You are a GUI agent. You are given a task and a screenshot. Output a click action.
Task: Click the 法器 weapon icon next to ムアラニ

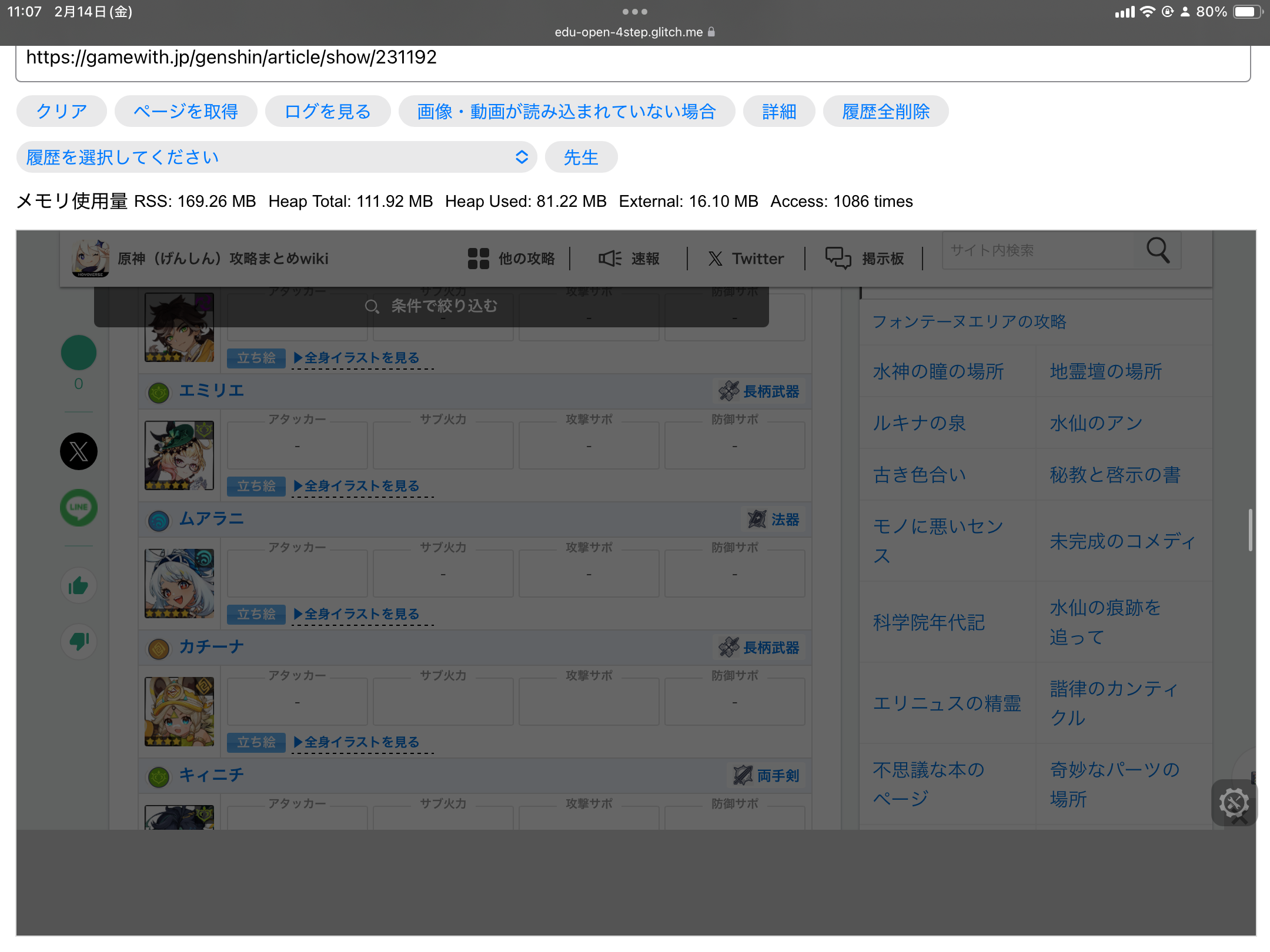point(758,519)
